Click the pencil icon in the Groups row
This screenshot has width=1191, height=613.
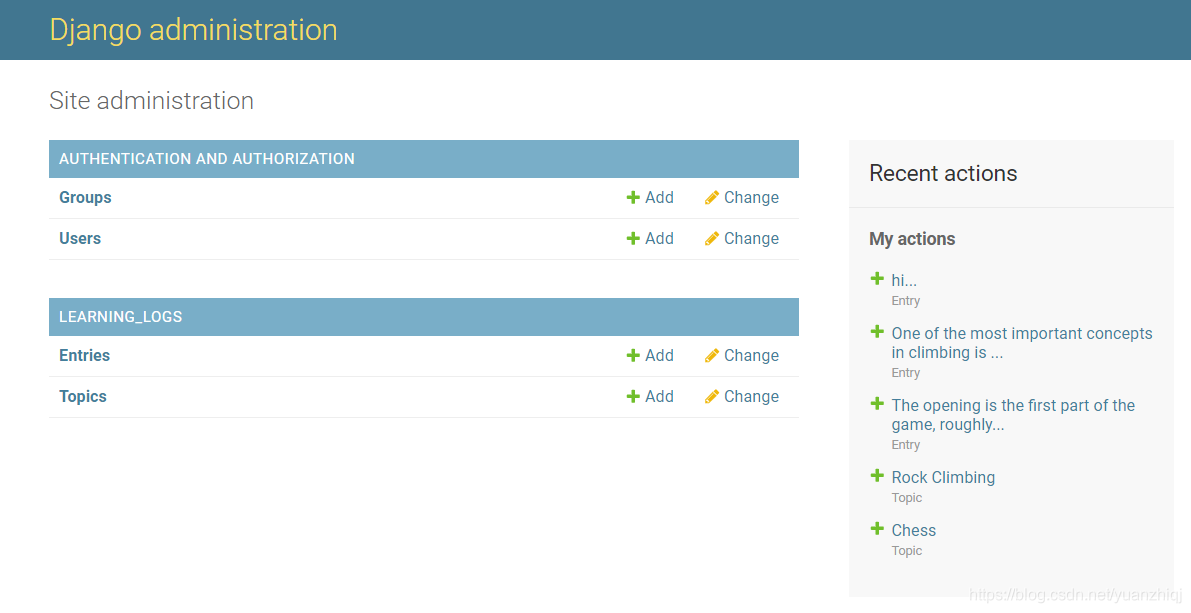pyautogui.click(x=712, y=197)
